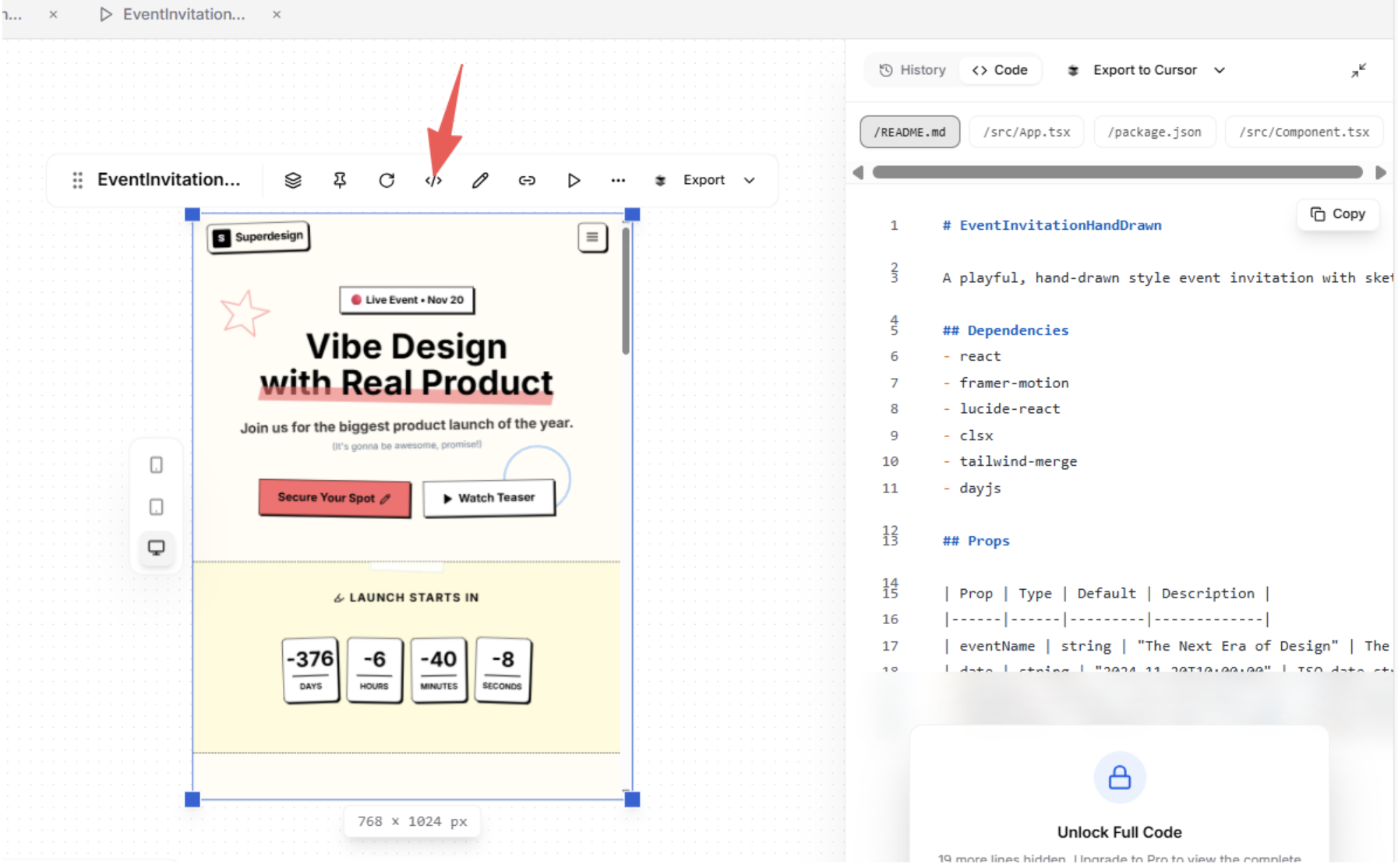Screen dimensions: 1398x868
Task: Click the -376 DAYS countdown card
Action: coord(311,670)
